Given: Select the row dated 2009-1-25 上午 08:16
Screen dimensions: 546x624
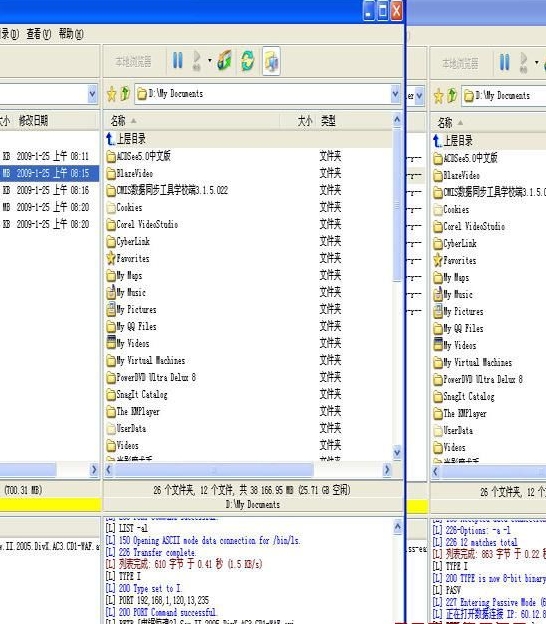Looking at the screenshot, I should (x=49, y=190).
